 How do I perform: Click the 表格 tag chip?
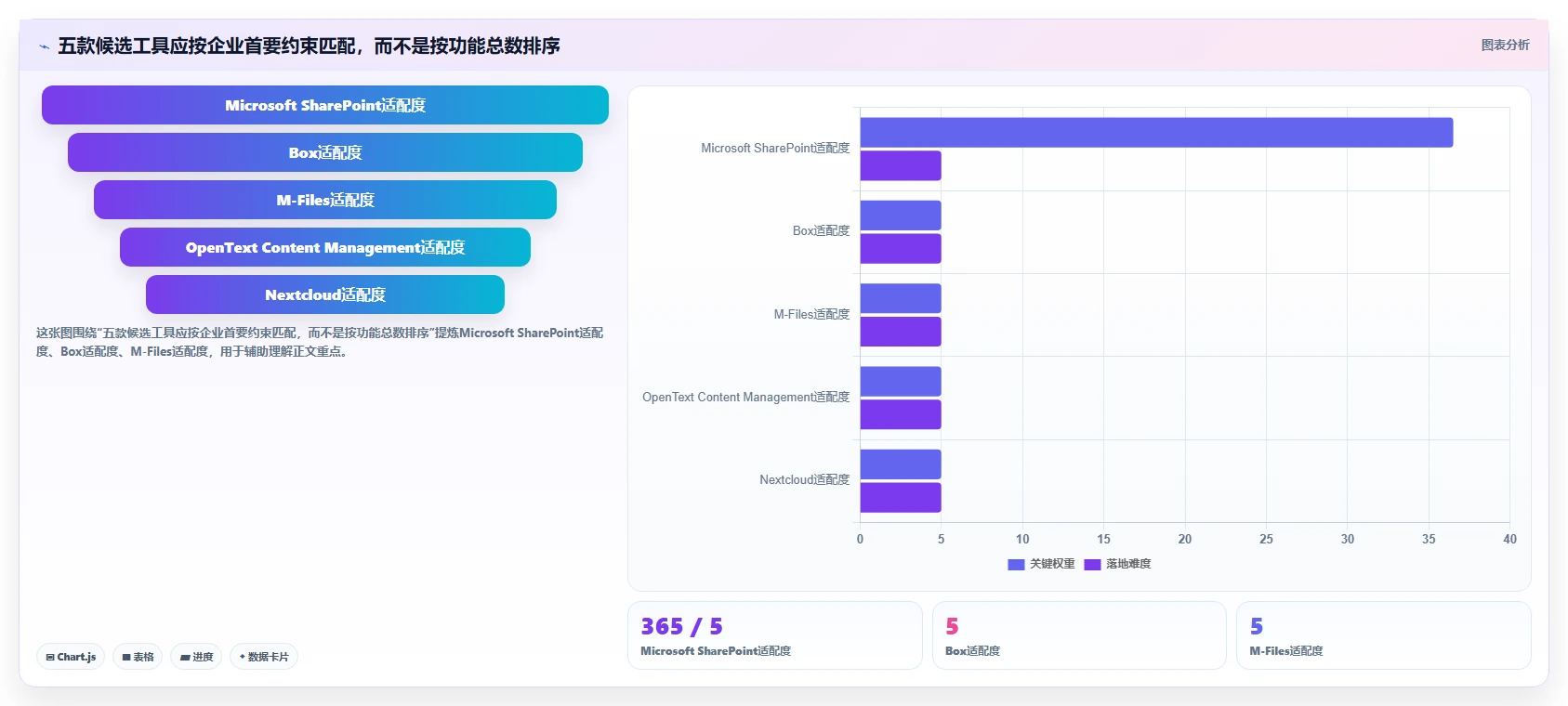(138, 657)
